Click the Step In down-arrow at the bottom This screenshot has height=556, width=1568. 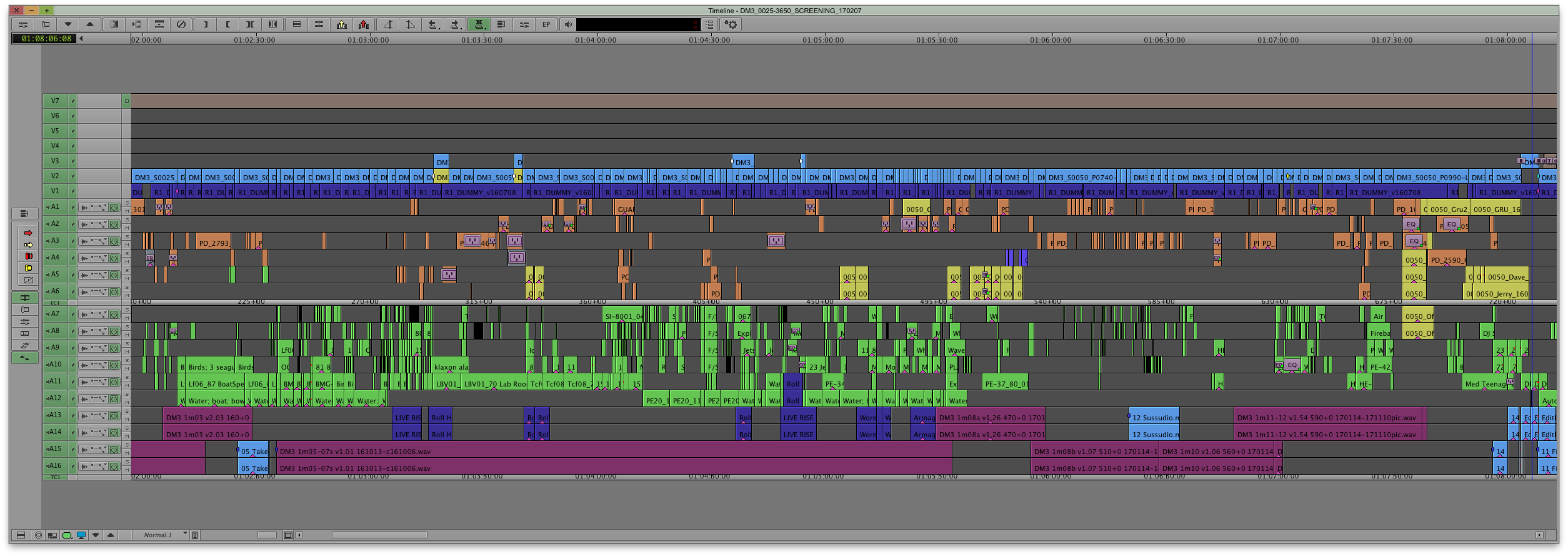coord(96,535)
